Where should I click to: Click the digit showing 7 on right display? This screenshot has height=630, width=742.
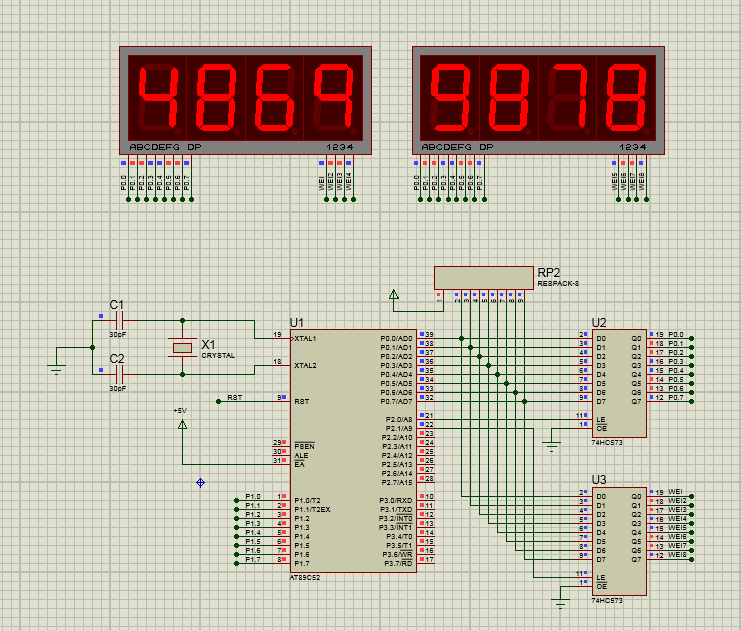(567, 98)
